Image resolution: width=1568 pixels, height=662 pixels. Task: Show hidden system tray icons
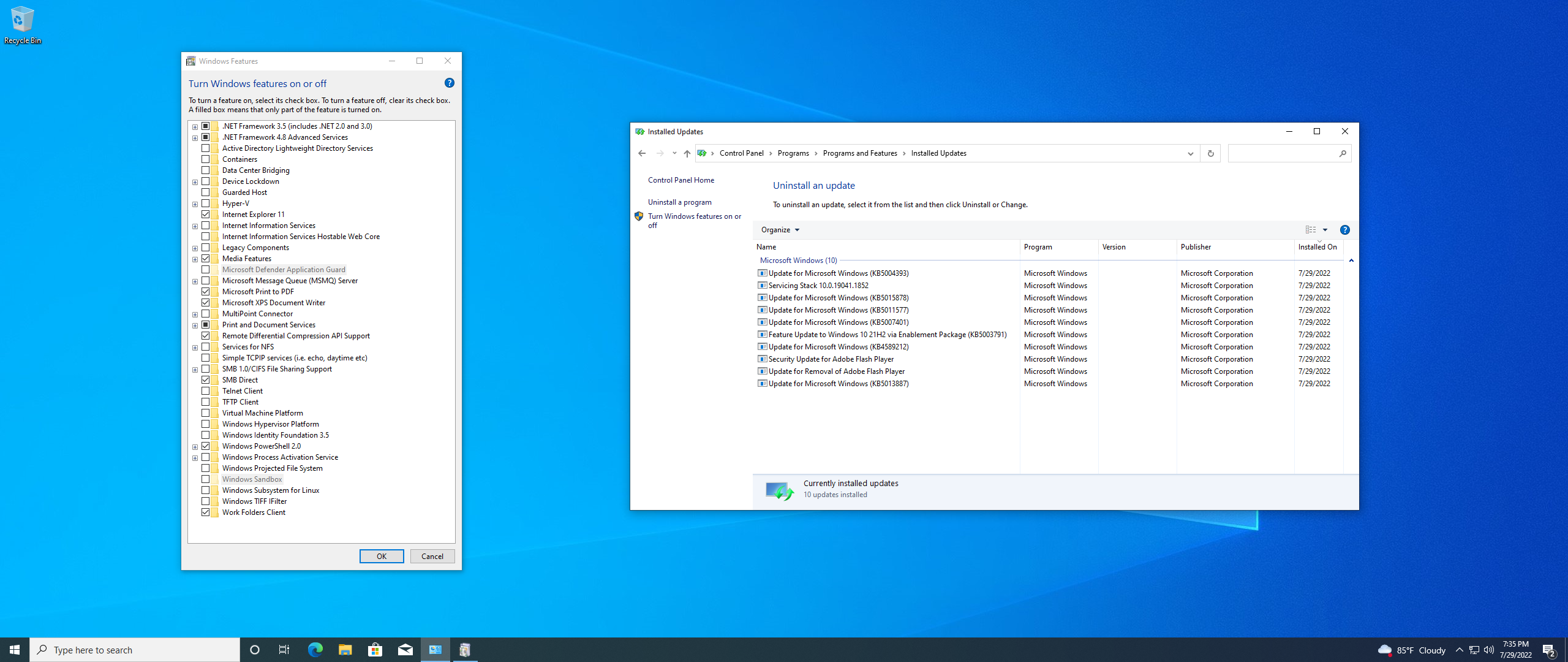coord(1459,650)
